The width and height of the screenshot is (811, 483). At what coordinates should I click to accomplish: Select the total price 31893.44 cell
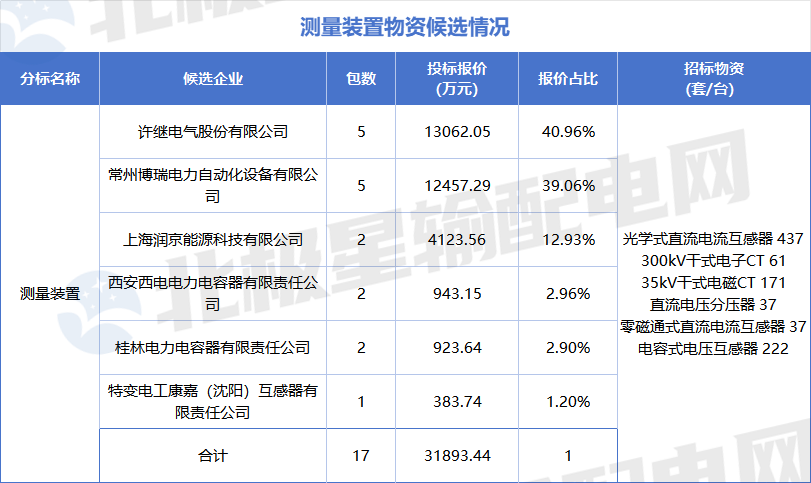(457, 456)
